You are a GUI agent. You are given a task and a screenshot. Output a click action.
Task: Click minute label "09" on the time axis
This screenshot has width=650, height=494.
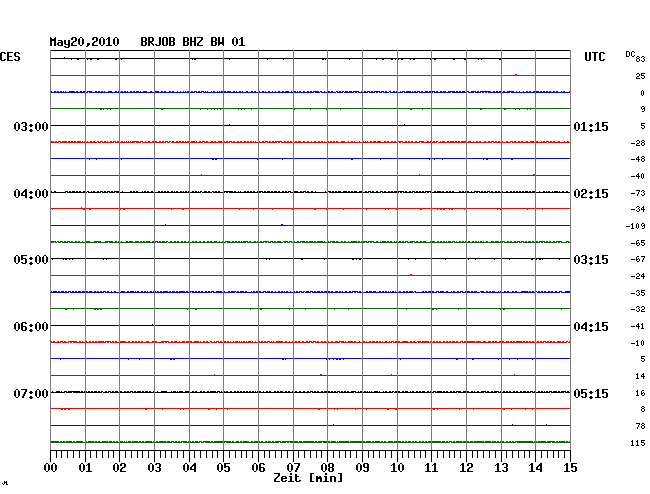pyautogui.click(x=362, y=468)
